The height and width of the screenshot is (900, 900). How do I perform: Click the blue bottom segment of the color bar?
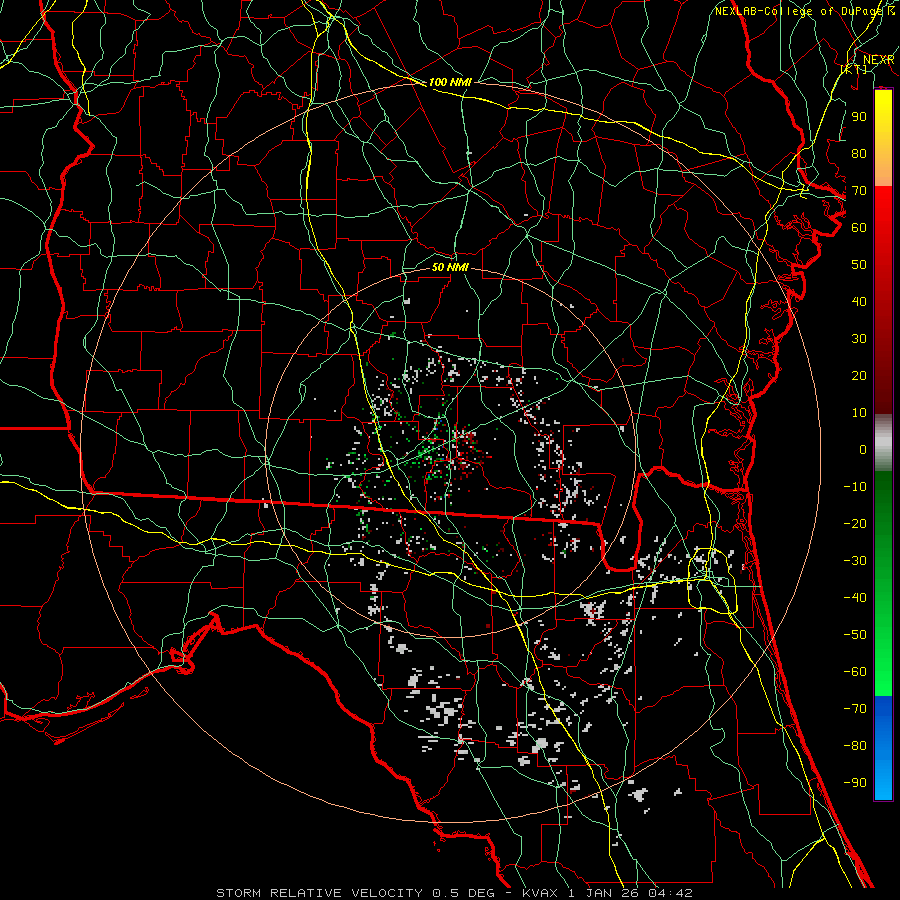[x=883, y=747]
